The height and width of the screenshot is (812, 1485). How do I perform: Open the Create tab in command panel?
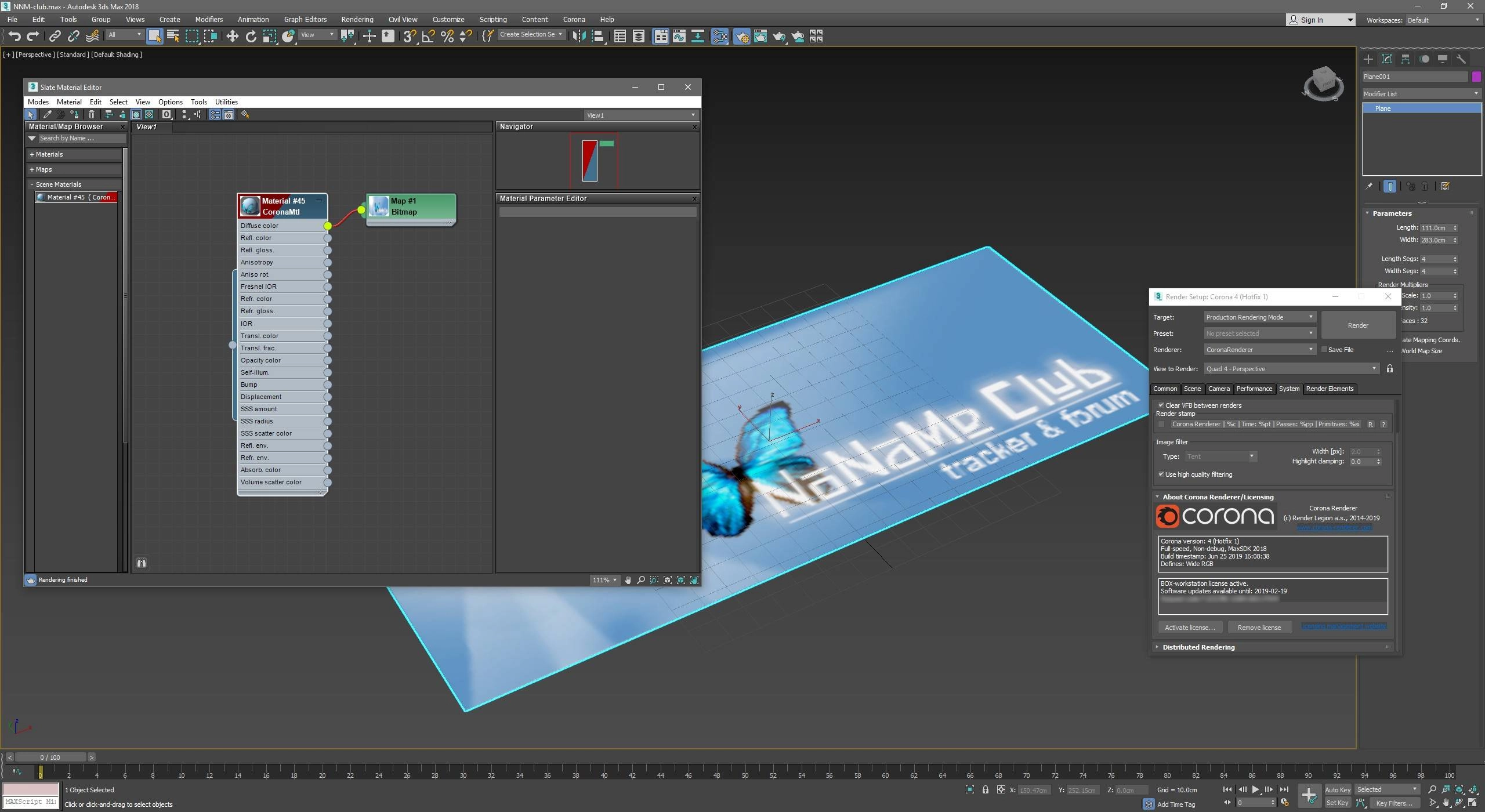(x=1368, y=59)
